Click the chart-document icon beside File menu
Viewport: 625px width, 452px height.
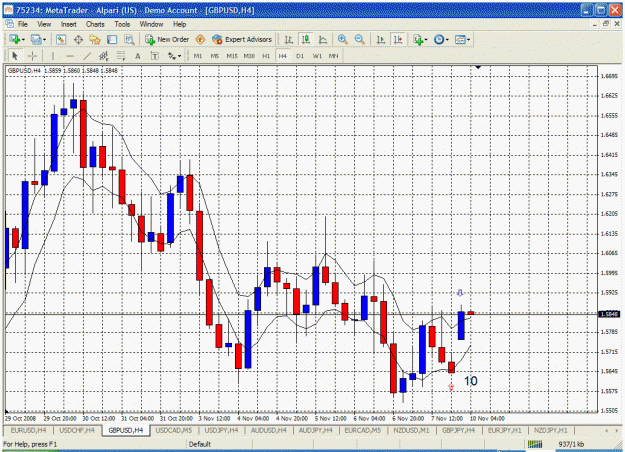click(10, 24)
